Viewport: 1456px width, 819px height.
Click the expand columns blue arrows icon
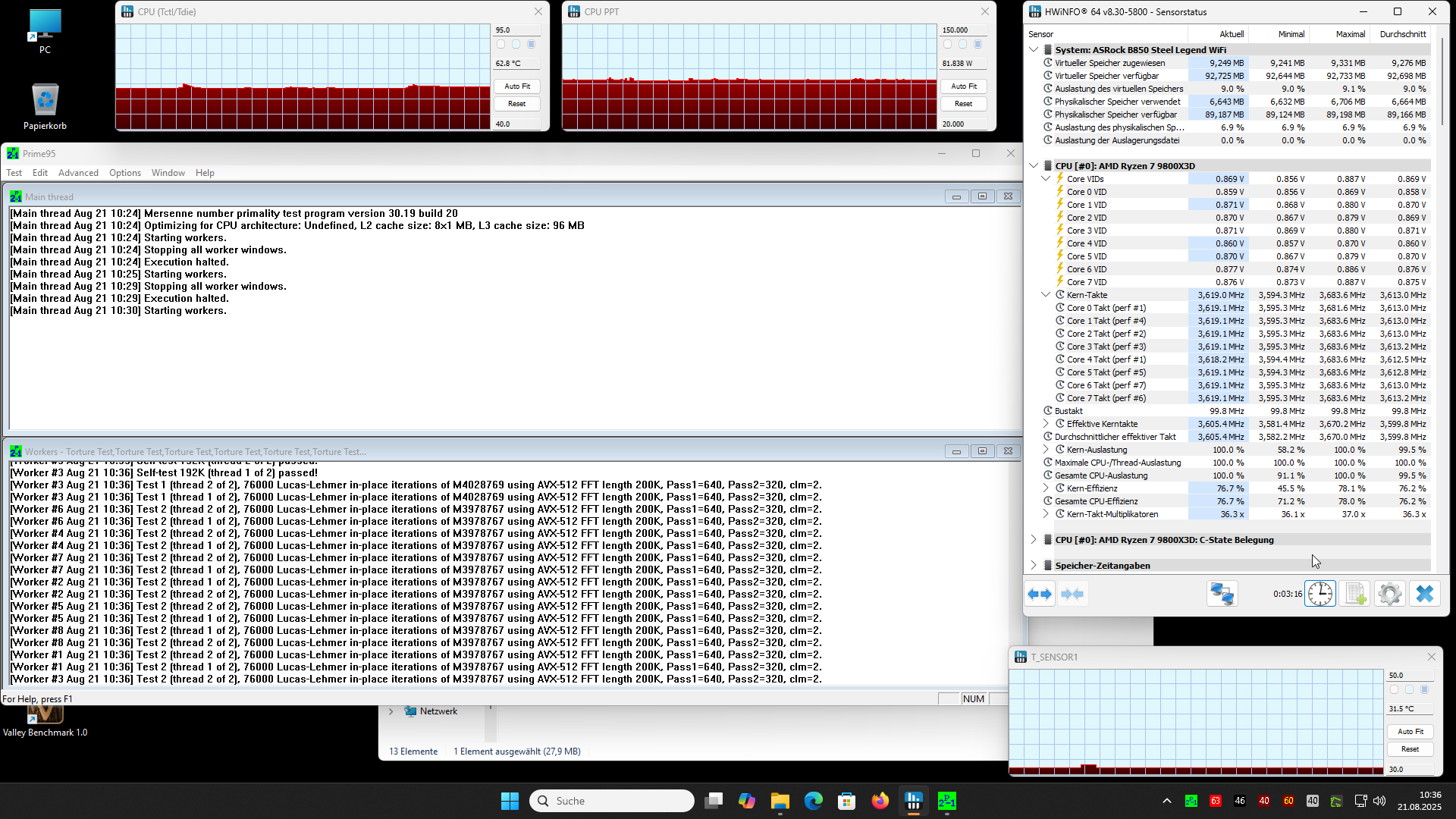click(x=1040, y=595)
